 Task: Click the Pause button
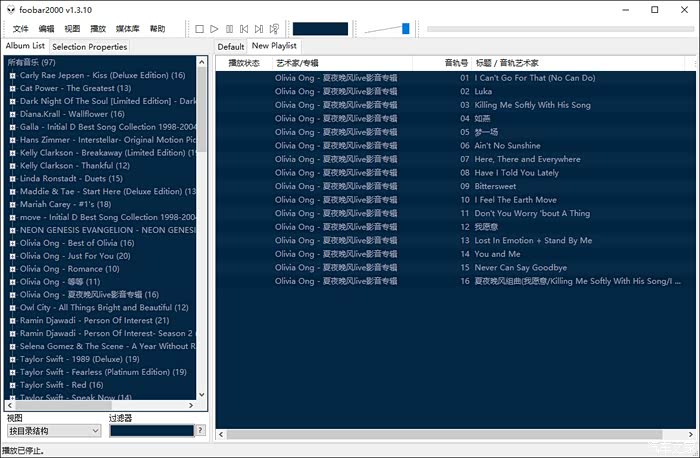(230, 29)
